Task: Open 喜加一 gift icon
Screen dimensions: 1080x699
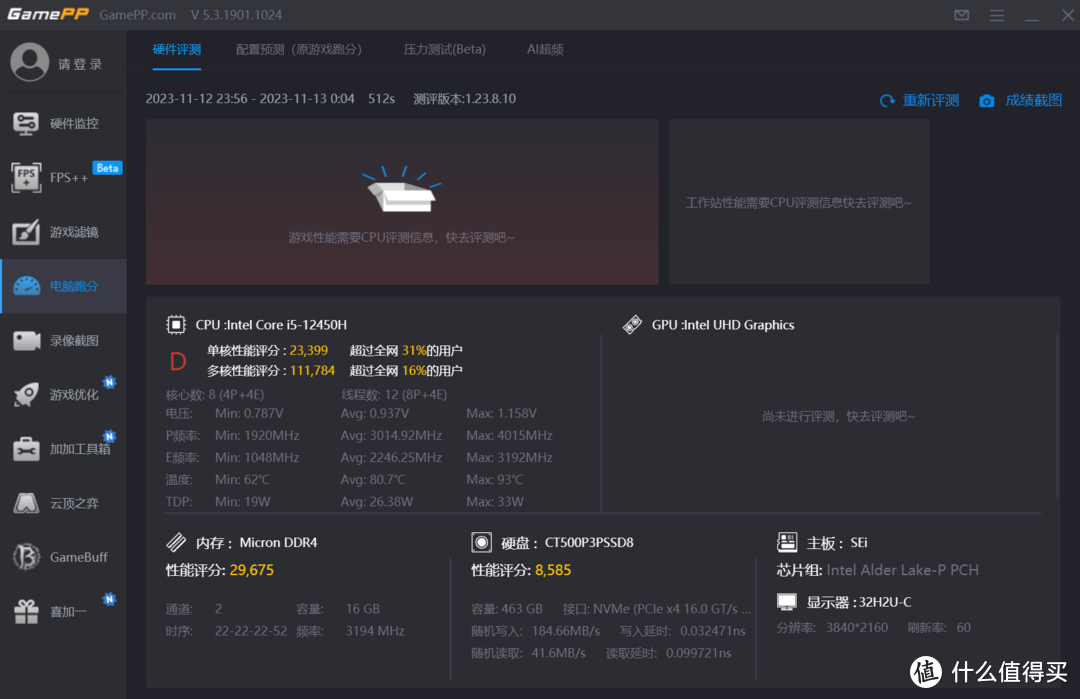Action: [x=27, y=611]
